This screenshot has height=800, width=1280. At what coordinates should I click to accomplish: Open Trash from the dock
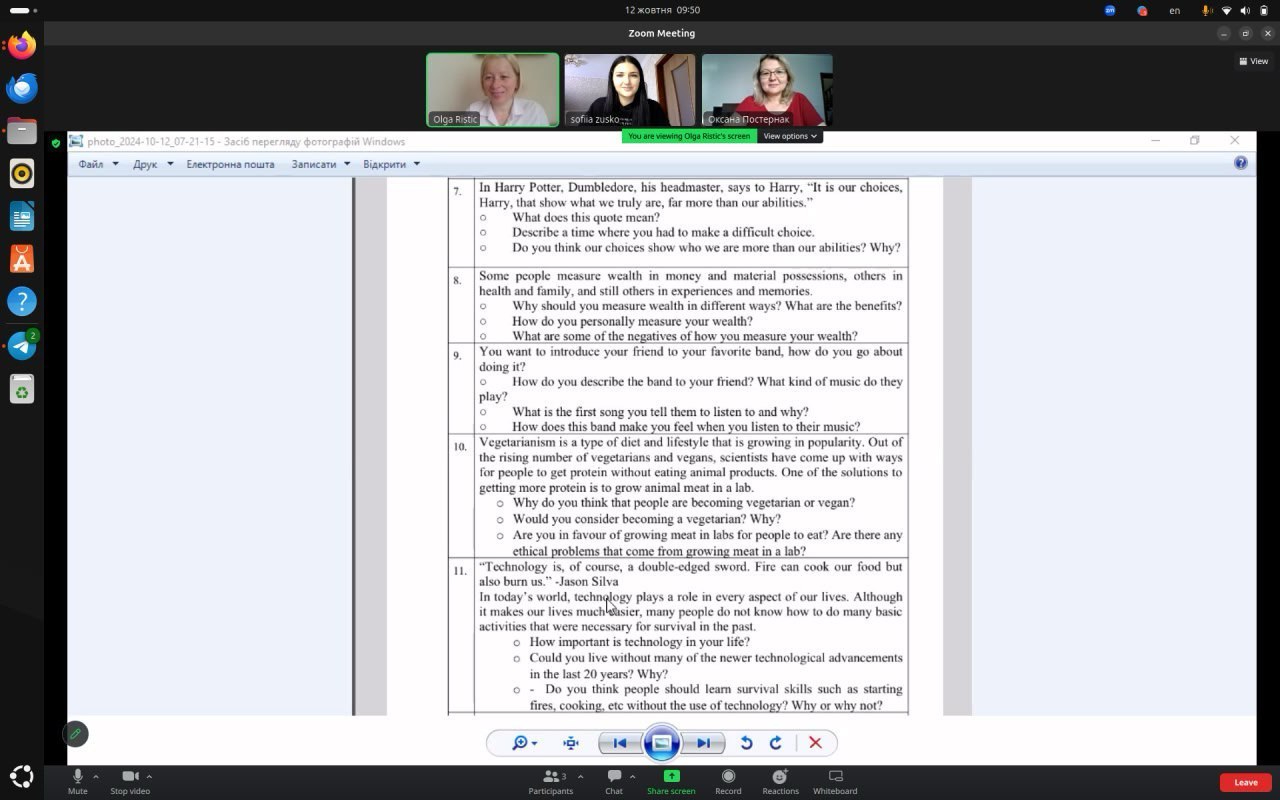point(22,389)
